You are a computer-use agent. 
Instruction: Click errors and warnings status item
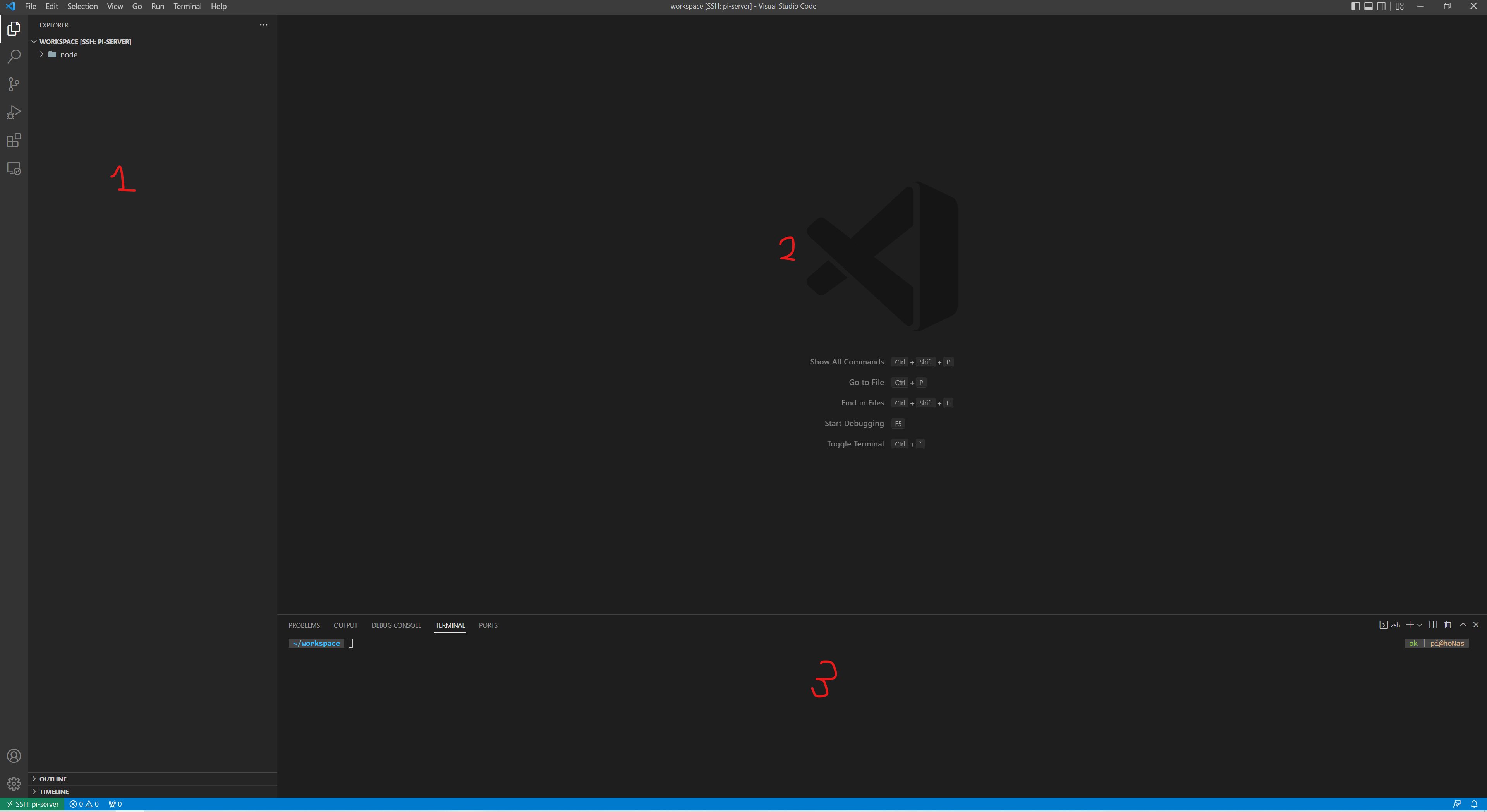tap(84, 805)
